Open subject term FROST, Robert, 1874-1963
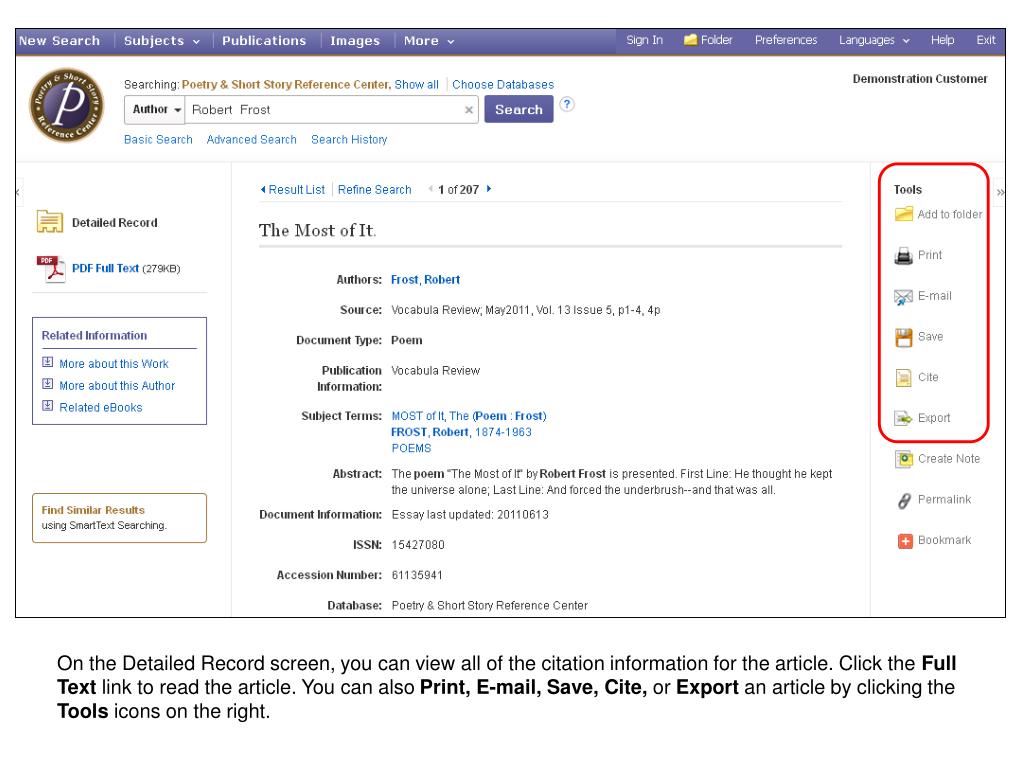1024x768 pixels. click(461, 432)
